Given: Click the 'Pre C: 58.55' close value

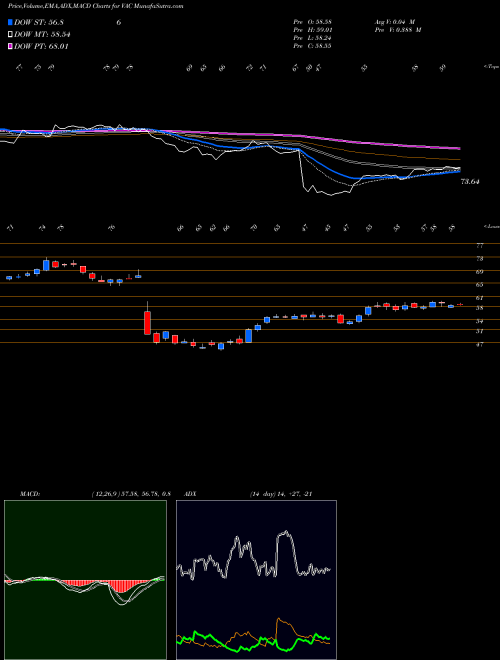Looking at the screenshot, I should [313, 46].
